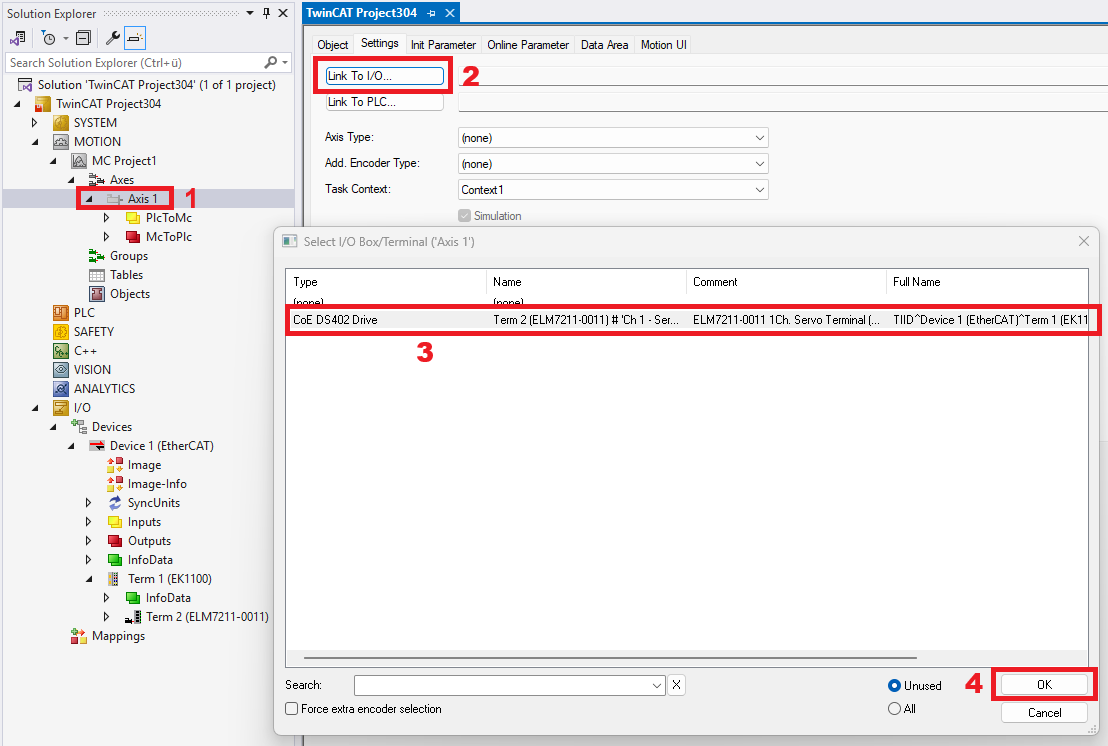The width and height of the screenshot is (1108, 746).
Task: Select the Mappings node icon
Action: tap(78, 636)
